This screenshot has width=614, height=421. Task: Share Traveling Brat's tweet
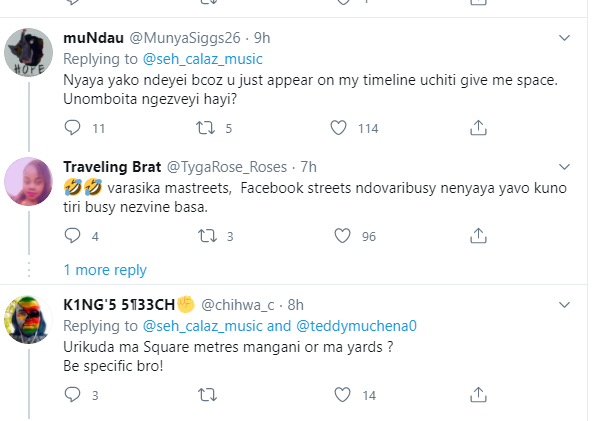pyautogui.click(x=478, y=236)
